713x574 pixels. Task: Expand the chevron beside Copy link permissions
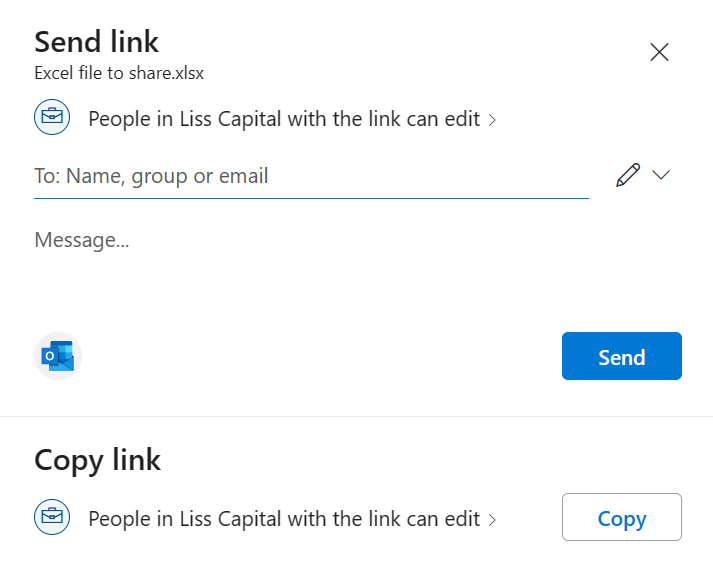pyautogui.click(x=492, y=519)
